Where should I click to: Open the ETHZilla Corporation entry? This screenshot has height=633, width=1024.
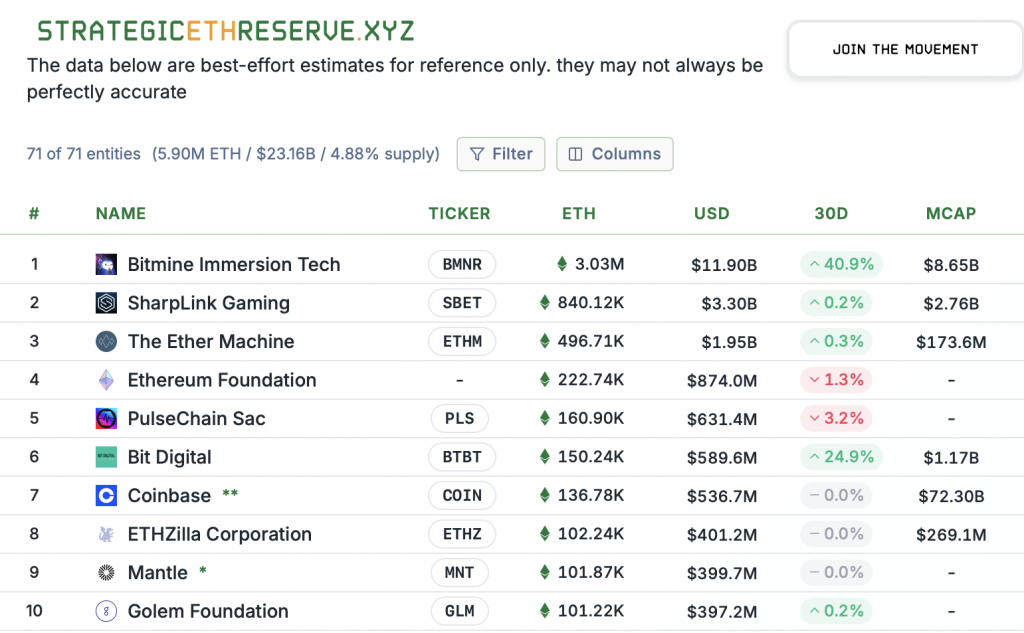coord(219,534)
